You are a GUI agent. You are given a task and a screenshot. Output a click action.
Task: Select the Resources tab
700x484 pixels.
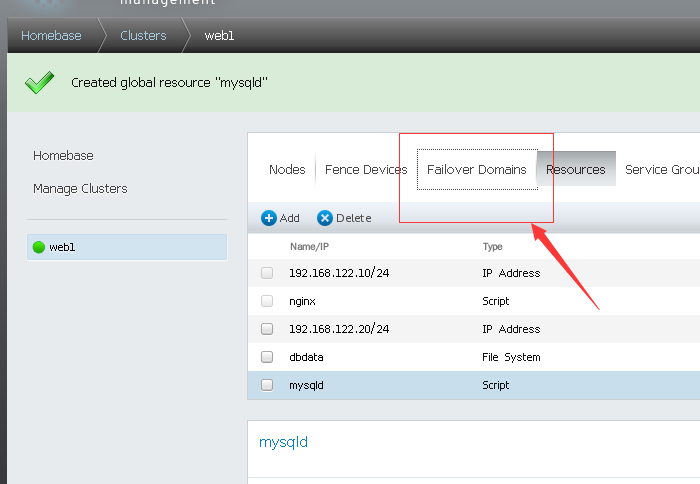click(575, 170)
